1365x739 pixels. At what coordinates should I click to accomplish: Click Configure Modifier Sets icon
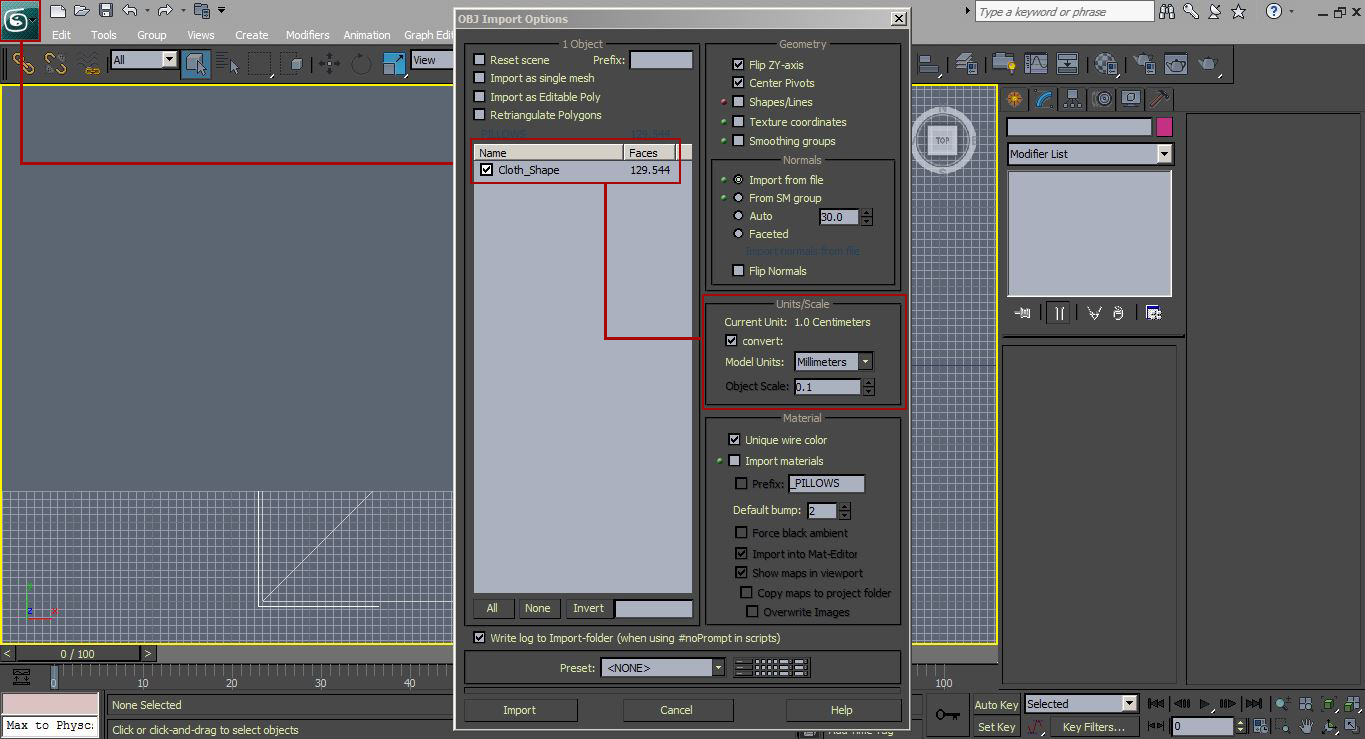click(x=1153, y=313)
